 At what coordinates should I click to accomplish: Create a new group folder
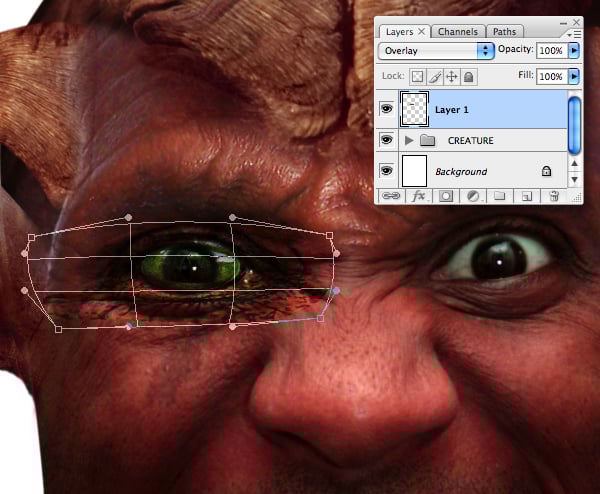pyautogui.click(x=499, y=196)
